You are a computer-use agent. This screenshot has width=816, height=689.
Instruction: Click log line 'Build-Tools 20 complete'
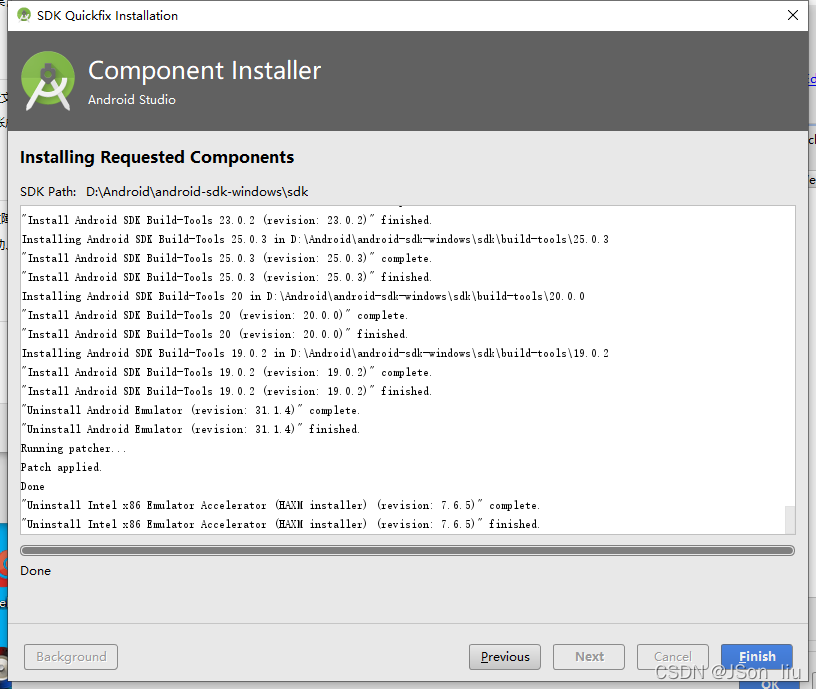point(215,315)
